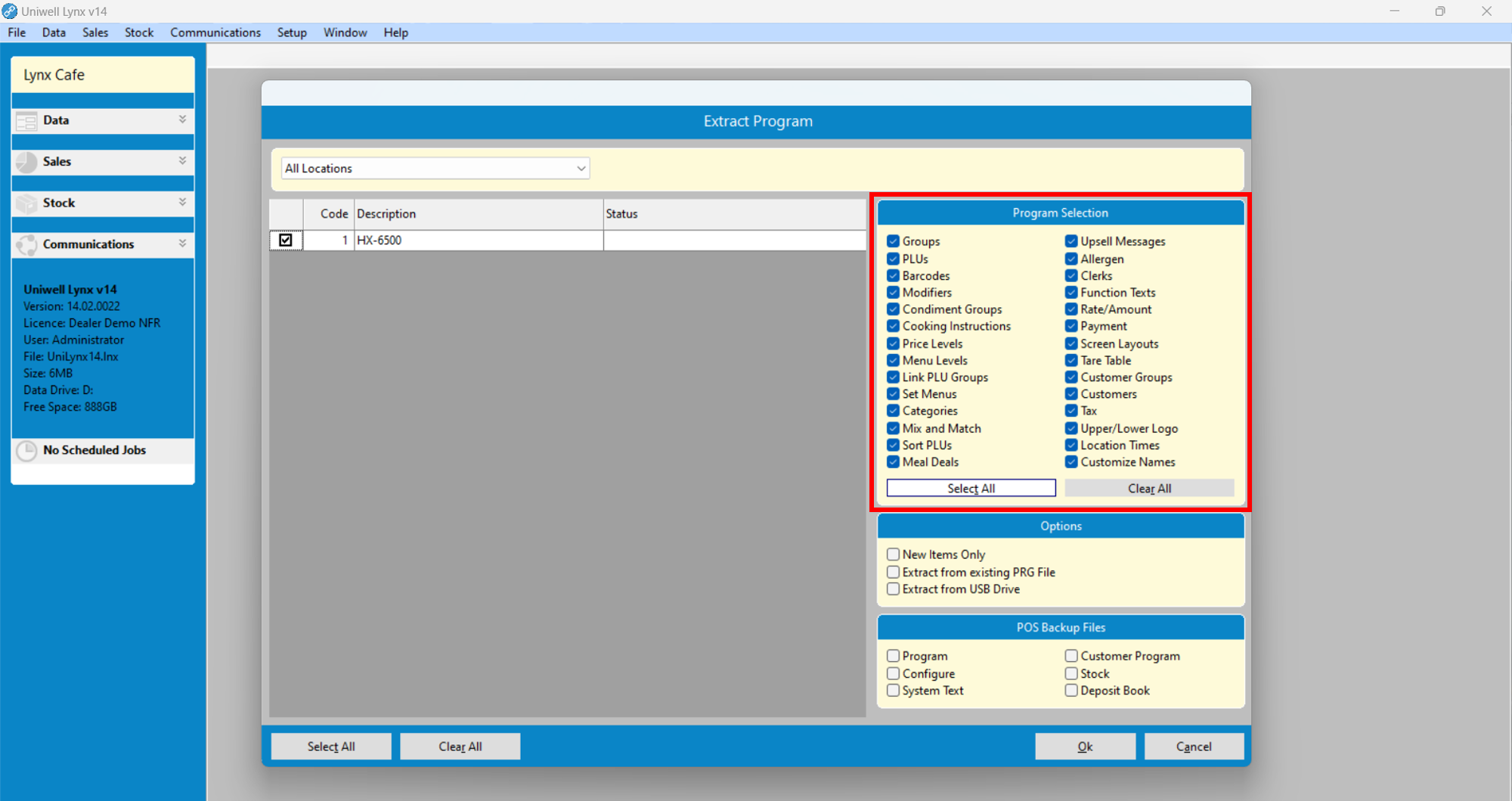Click Clear All in Program Selection
Screen dimensions: 1512x801
click(x=1148, y=489)
